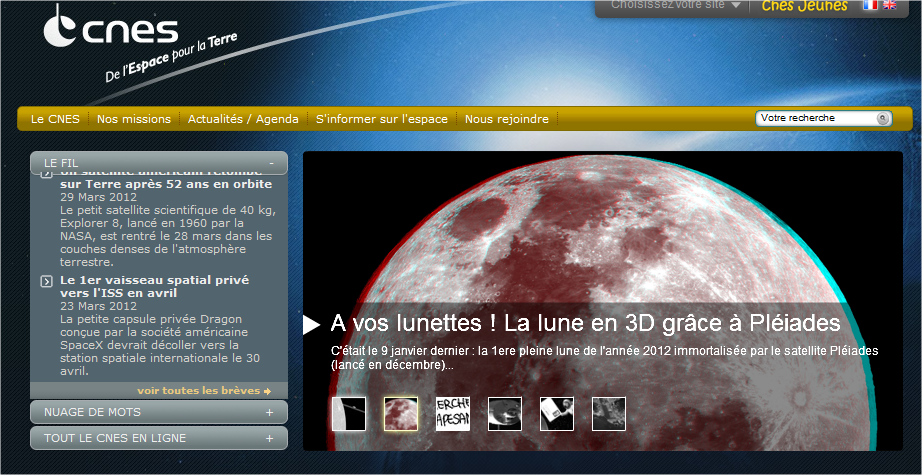The height and width of the screenshot is (475, 922).
Task: Open Choisissez votre site dropdown
Action: (x=676, y=5)
